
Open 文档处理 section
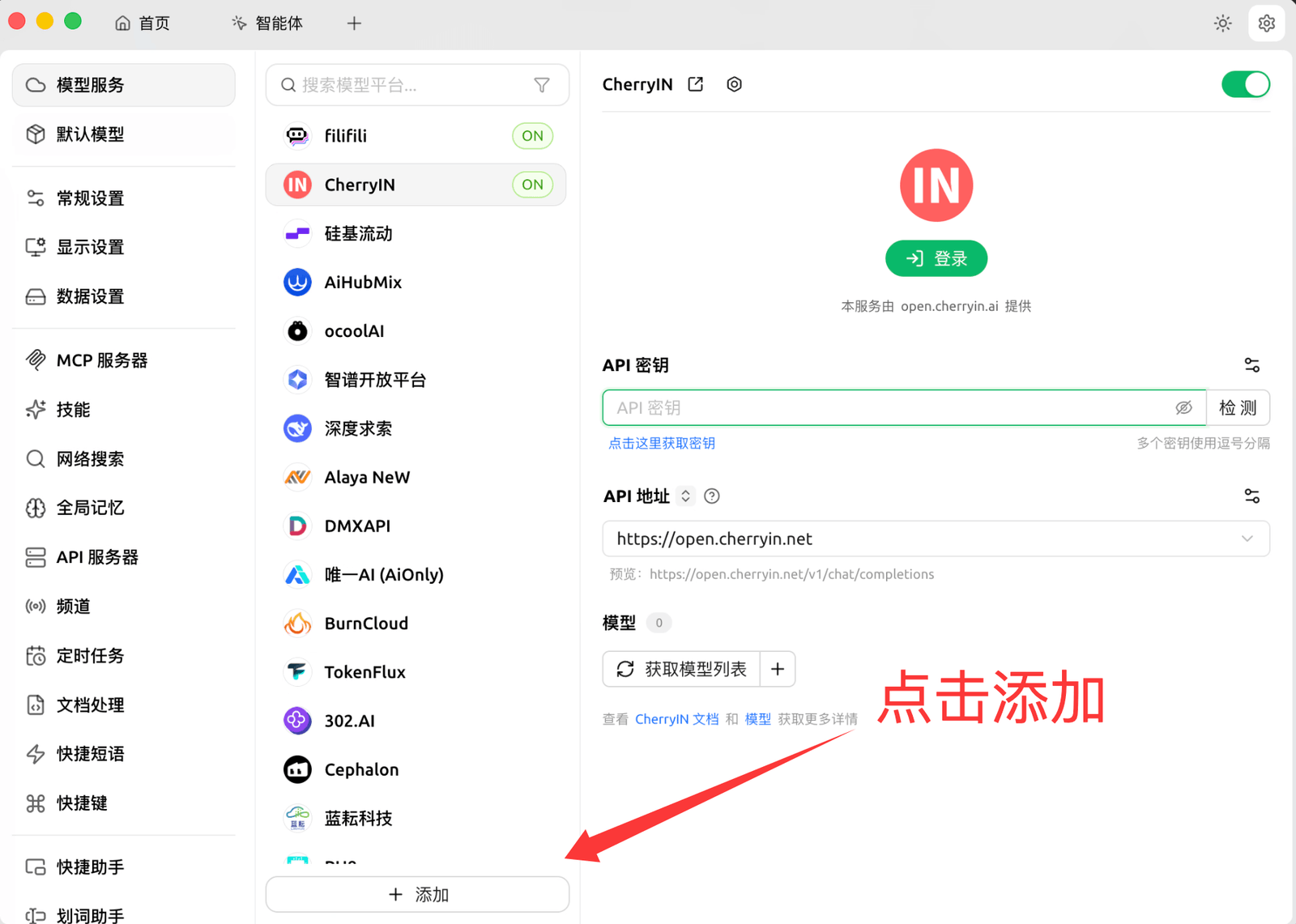(124, 705)
